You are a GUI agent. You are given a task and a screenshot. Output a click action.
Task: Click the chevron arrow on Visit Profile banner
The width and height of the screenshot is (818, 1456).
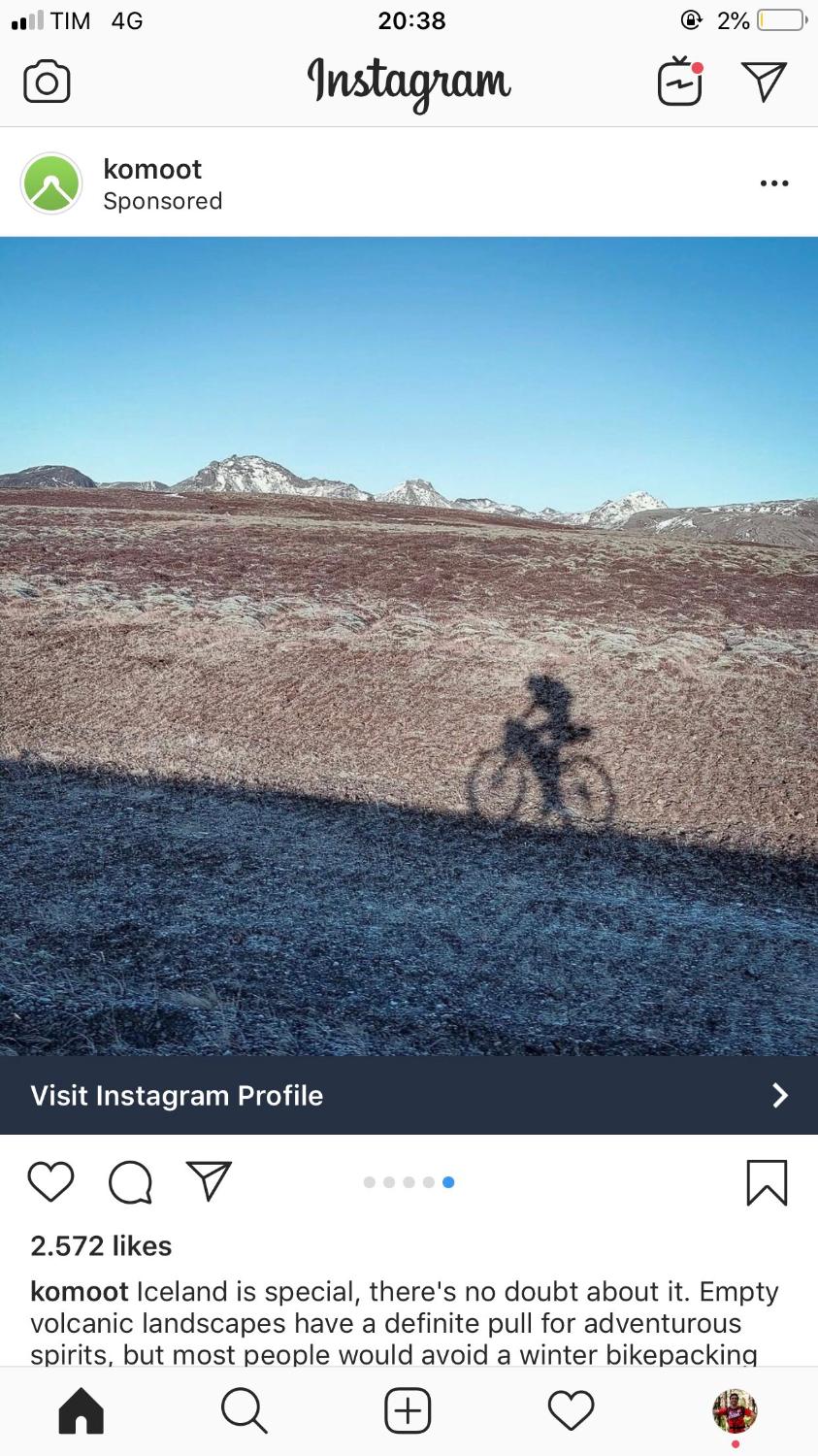tap(780, 1095)
